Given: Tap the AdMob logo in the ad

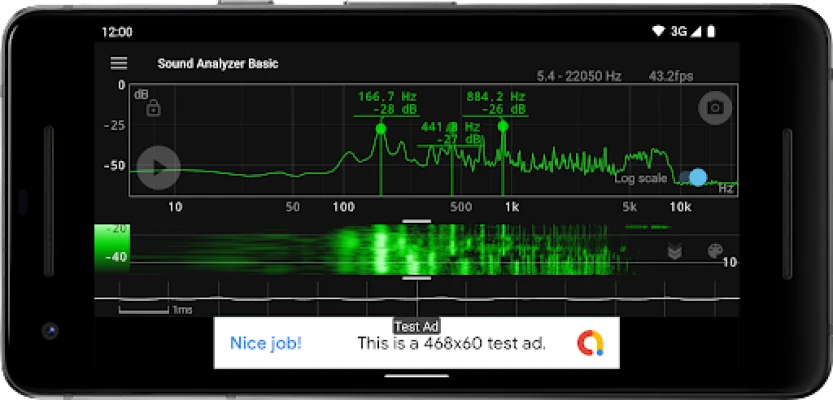Looking at the screenshot, I should click(590, 343).
